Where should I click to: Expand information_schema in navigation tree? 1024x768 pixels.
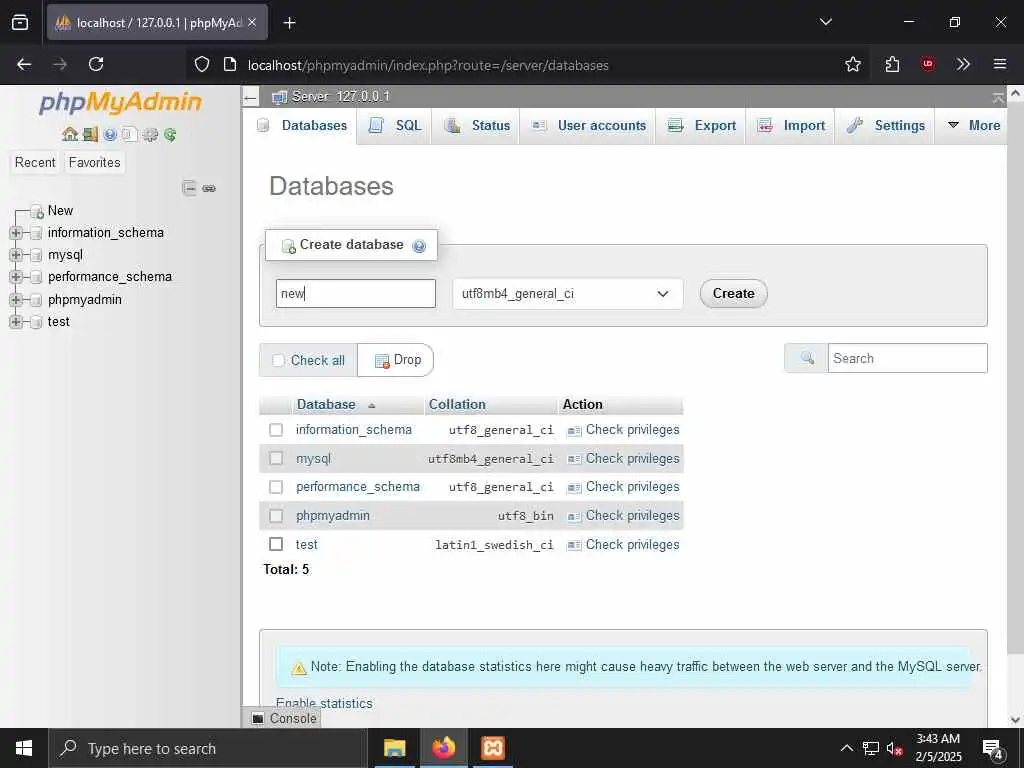(16, 233)
